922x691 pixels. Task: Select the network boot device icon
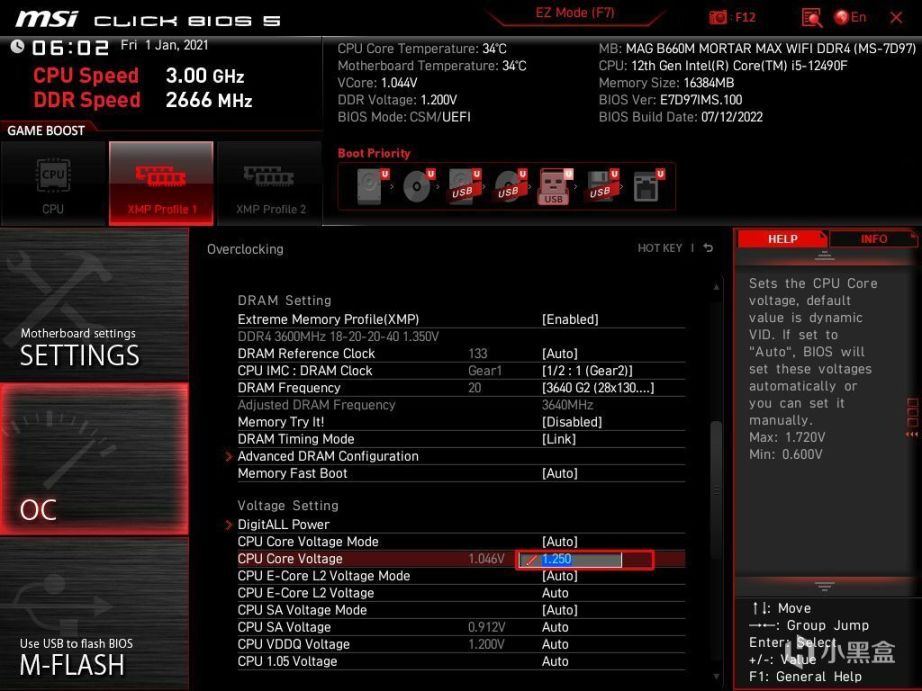[x=647, y=186]
